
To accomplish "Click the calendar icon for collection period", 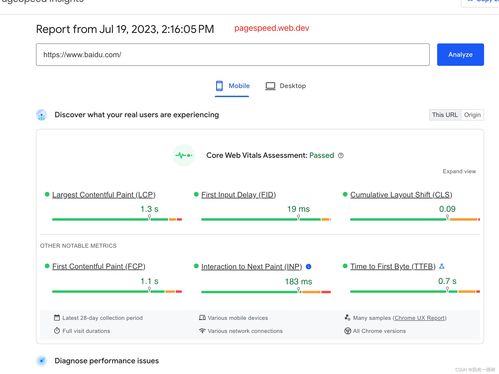I will [57, 318].
